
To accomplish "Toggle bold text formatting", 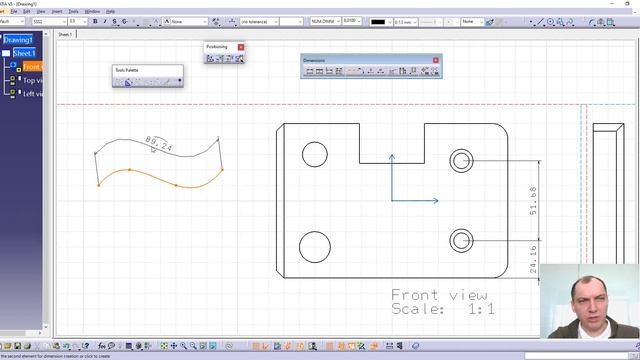I will click(95, 21).
